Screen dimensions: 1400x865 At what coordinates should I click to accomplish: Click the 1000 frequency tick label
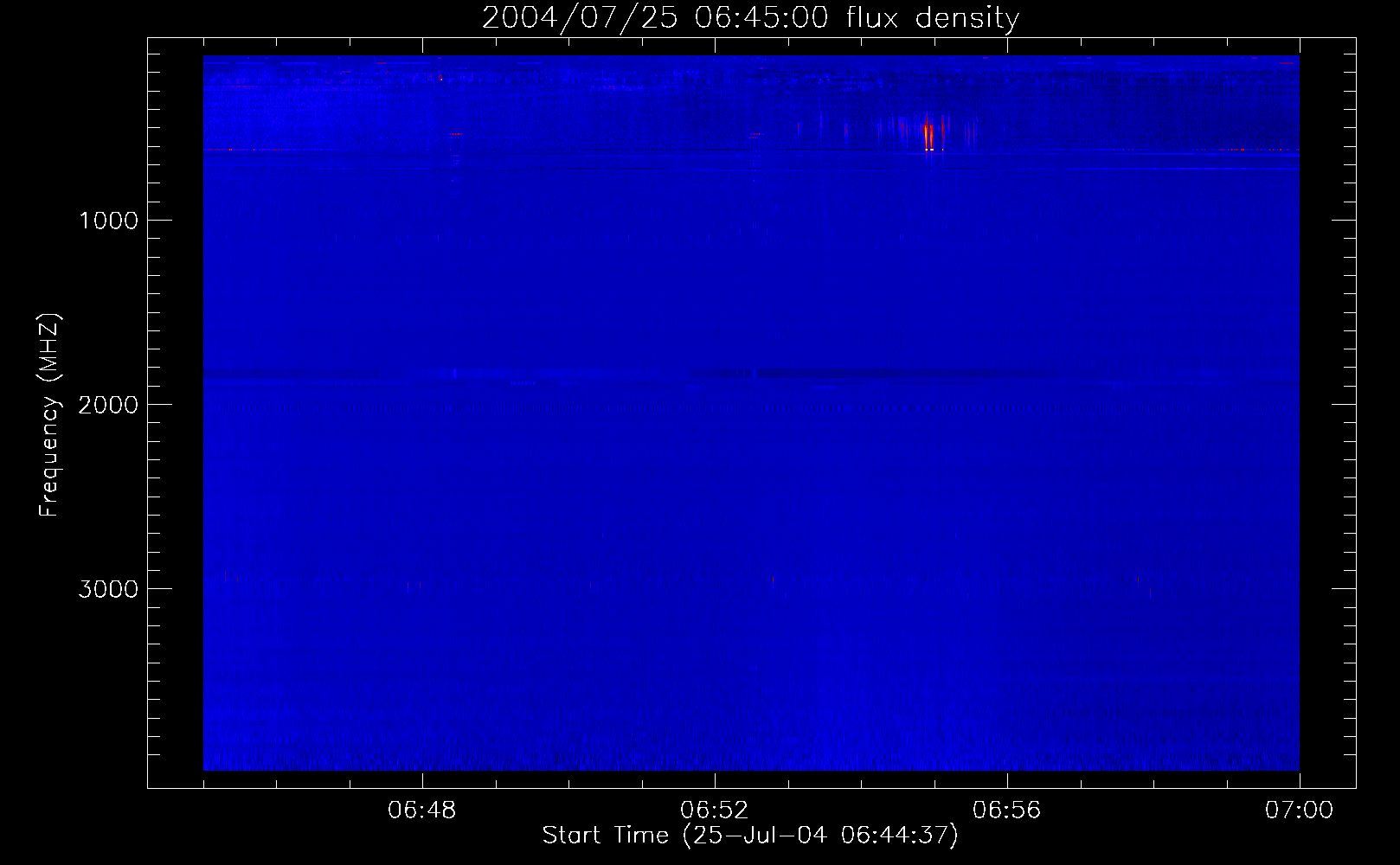click(x=109, y=221)
